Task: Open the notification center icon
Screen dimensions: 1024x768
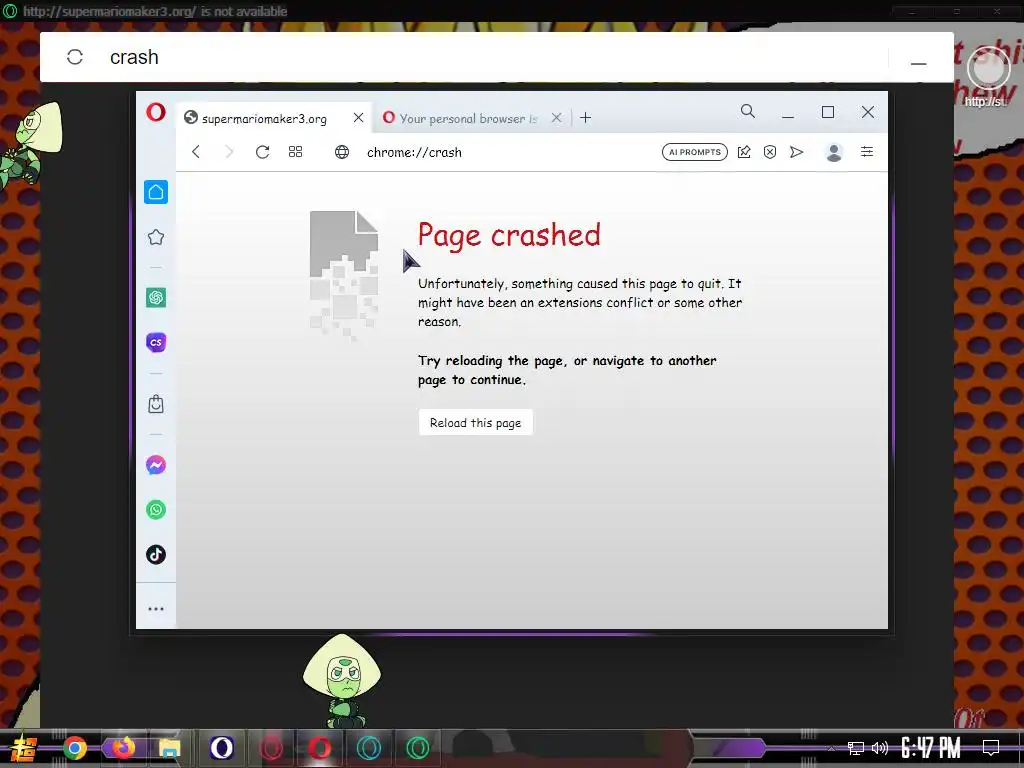Action: click(x=991, y=747)
